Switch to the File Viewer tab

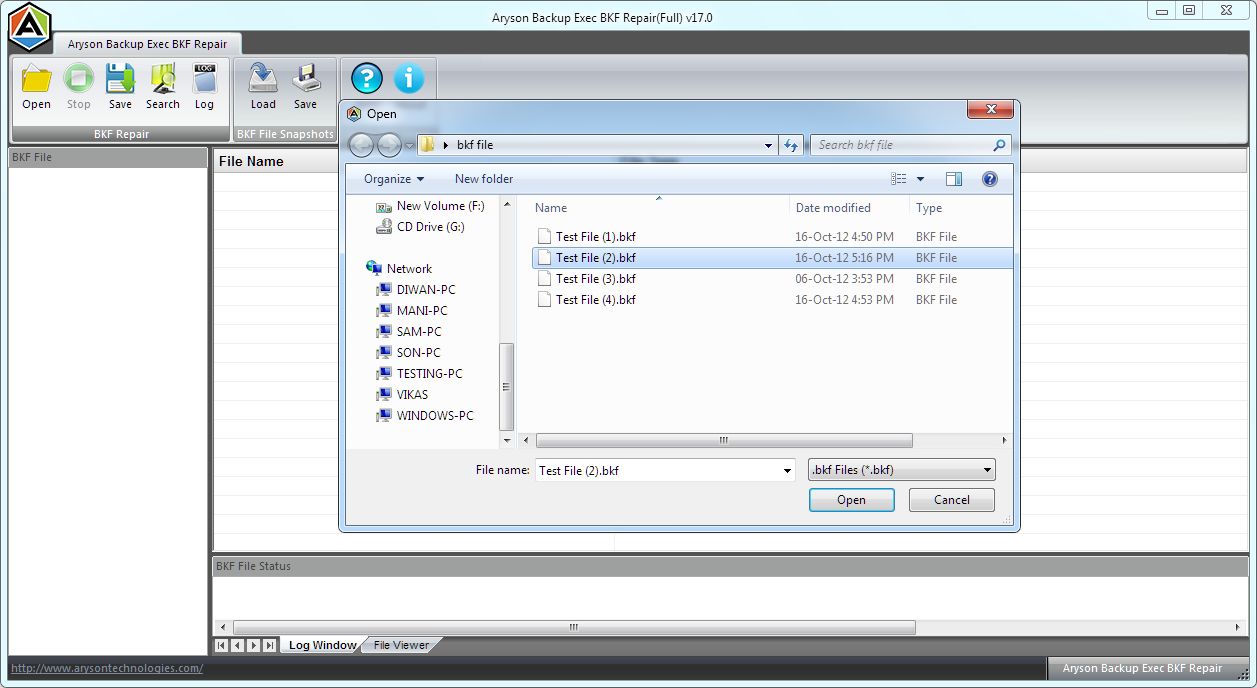click(x=401, y=645)
